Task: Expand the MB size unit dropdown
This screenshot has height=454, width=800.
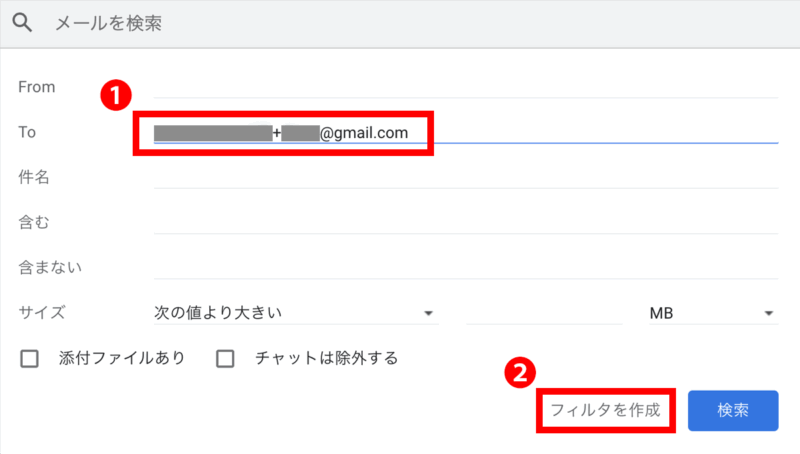Action: pyautogui.click(x=712, y=313)
